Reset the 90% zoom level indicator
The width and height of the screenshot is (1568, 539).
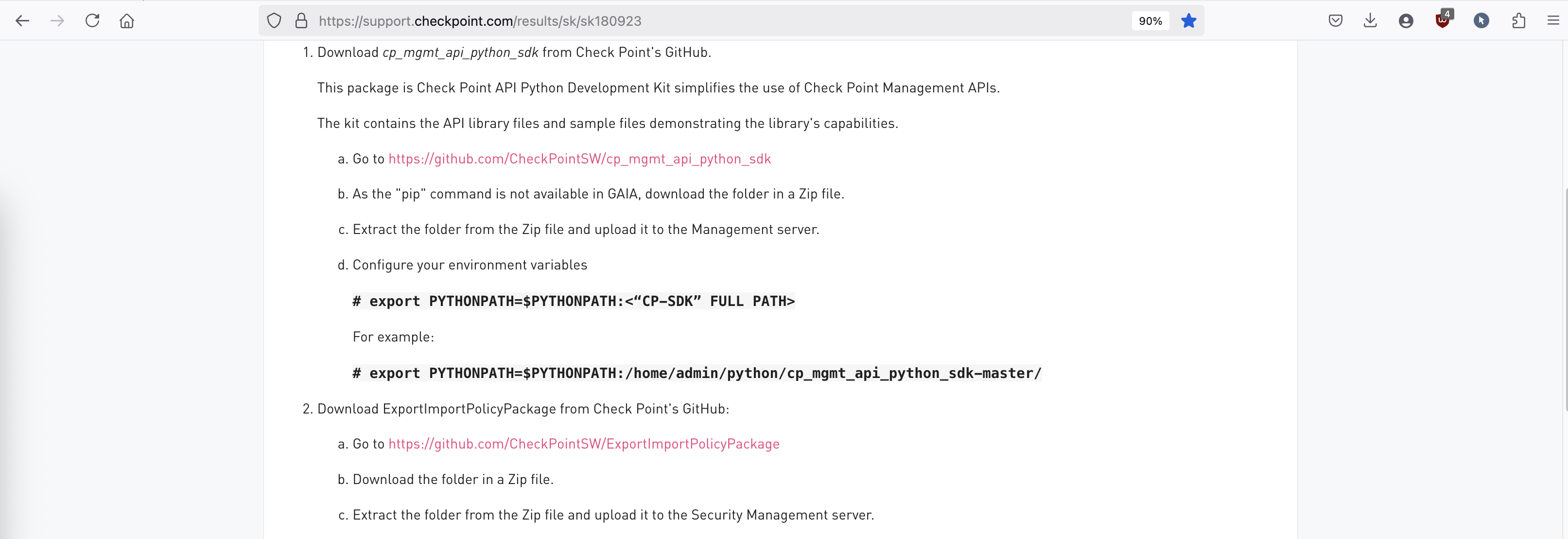coord(1150,21)
